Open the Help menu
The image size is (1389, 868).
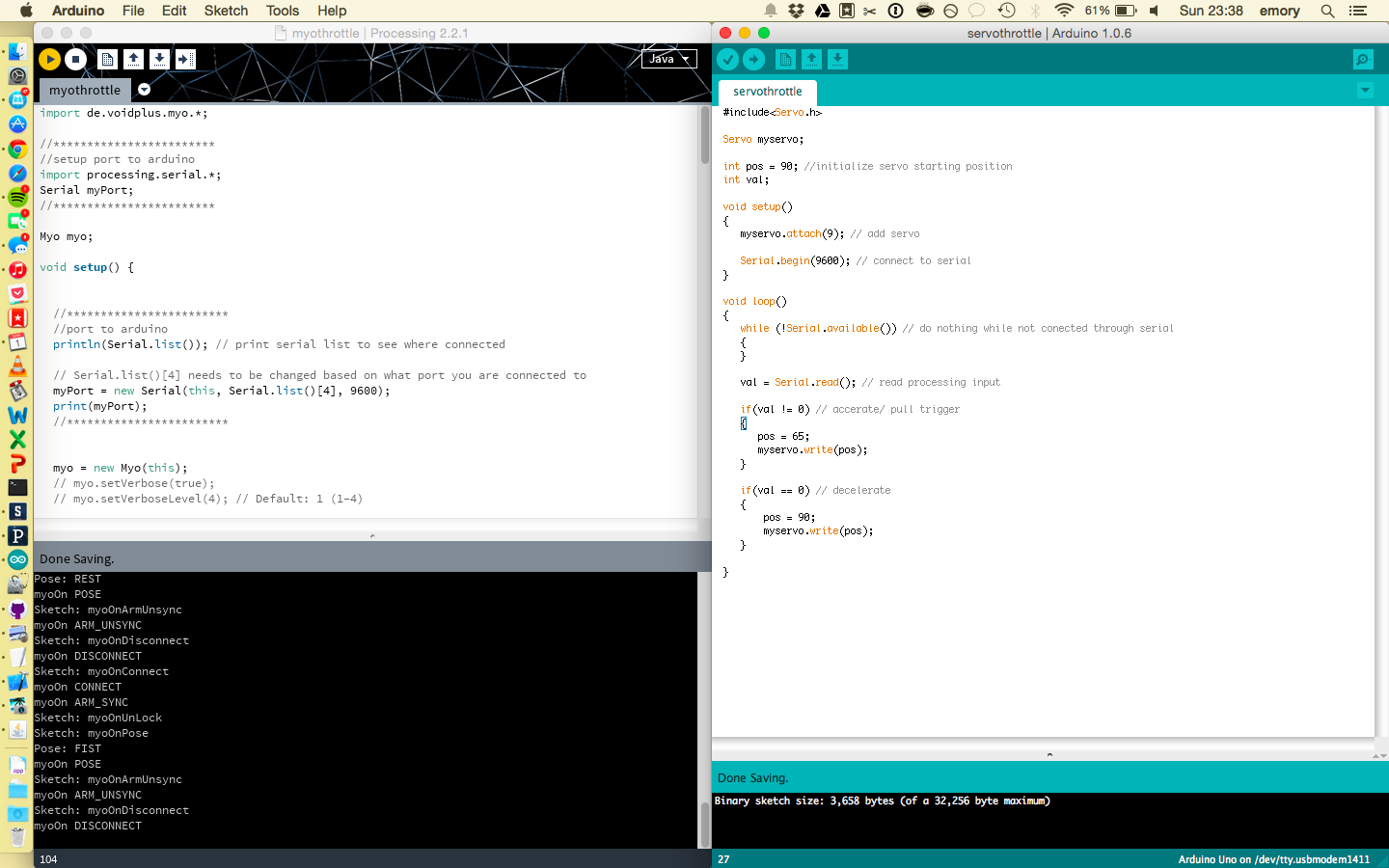pyautogui.click(x=332, y=11)
